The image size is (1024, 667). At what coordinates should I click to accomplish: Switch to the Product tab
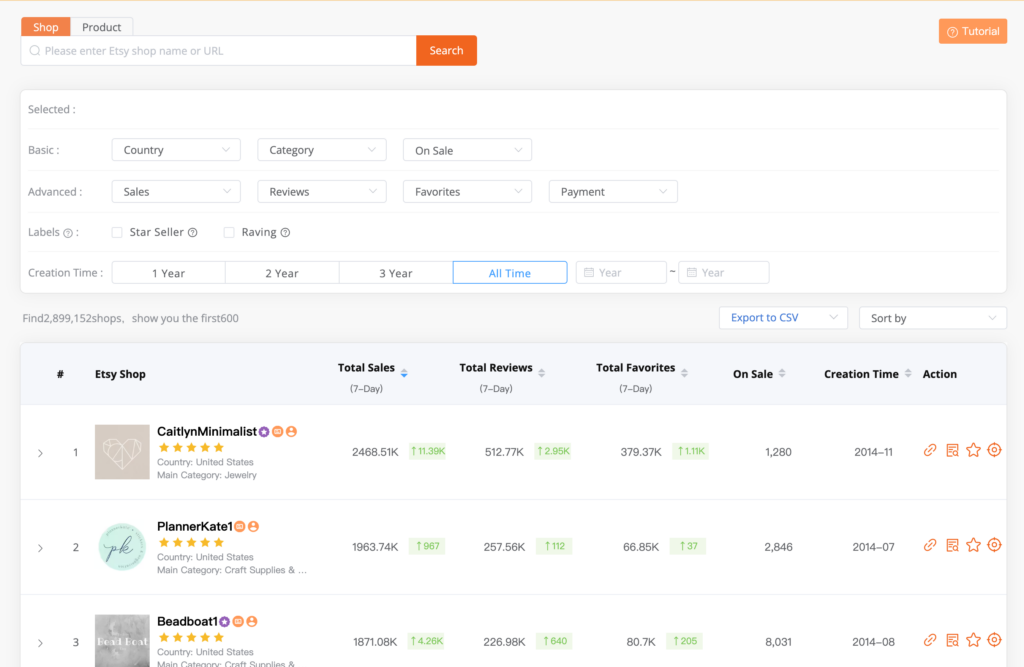pyautogui.click(x=102, y=27)
